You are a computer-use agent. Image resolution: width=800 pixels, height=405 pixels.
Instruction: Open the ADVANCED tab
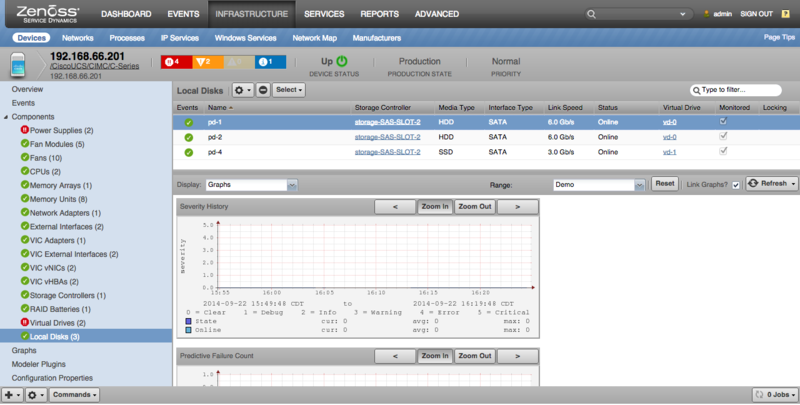(437, 14)
